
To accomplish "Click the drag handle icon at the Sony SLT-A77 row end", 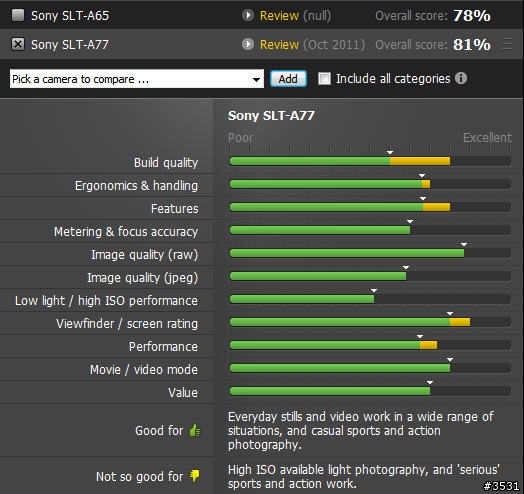I will (x=507, y=44).
